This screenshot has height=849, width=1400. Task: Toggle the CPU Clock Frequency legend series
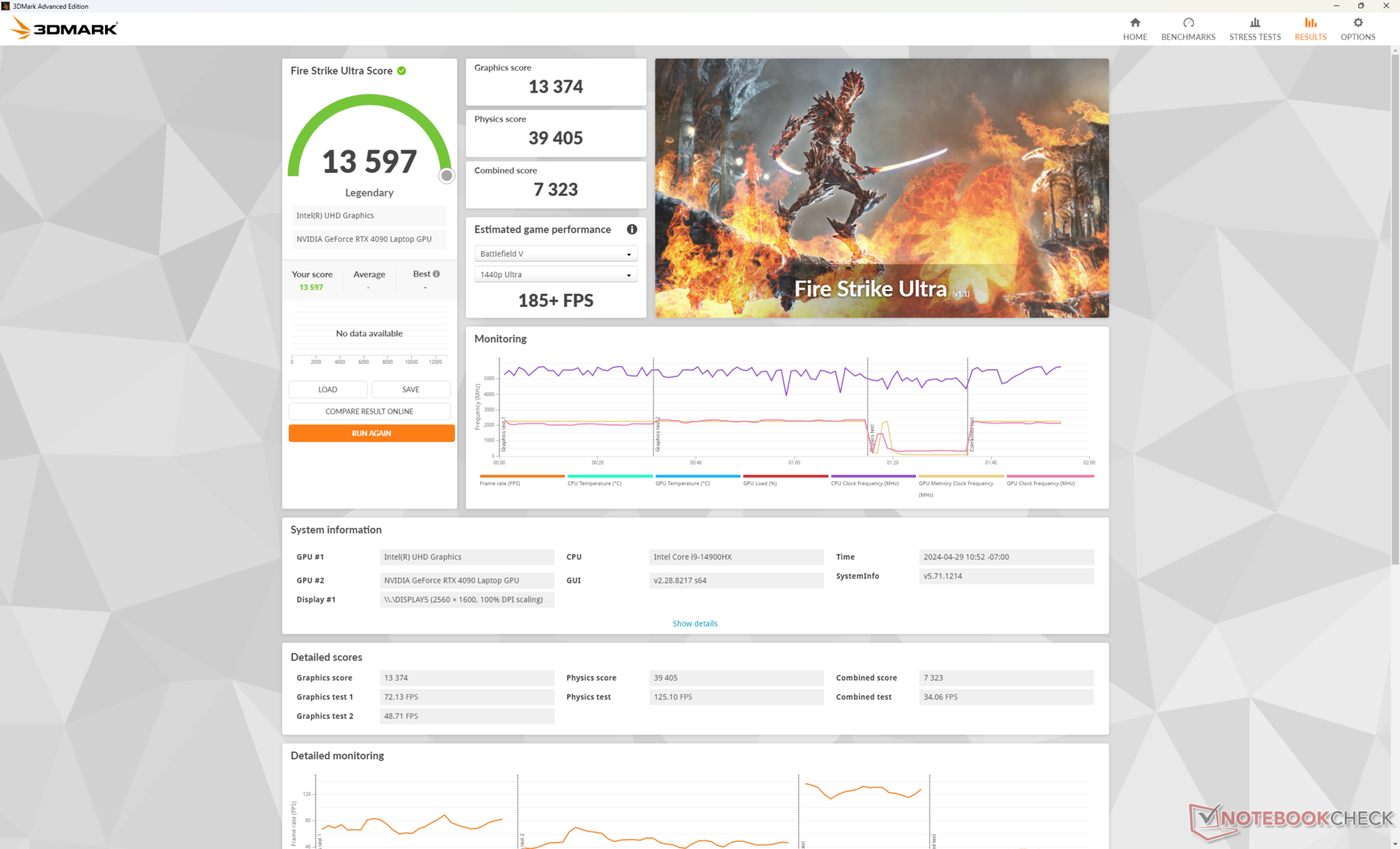[864, 483]
